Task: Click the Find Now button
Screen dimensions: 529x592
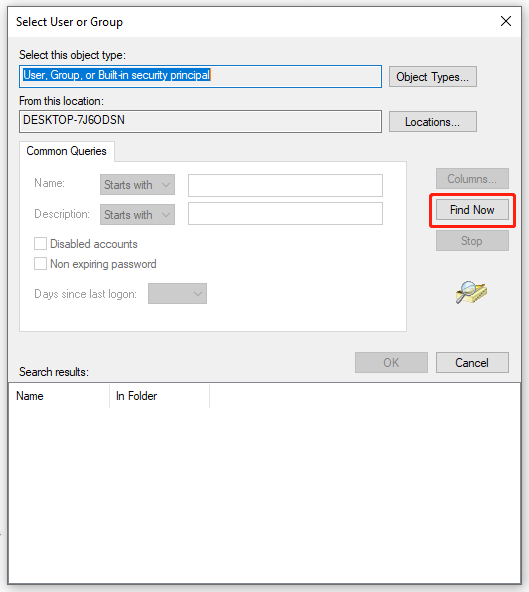Action: click(x=472, y=210)
